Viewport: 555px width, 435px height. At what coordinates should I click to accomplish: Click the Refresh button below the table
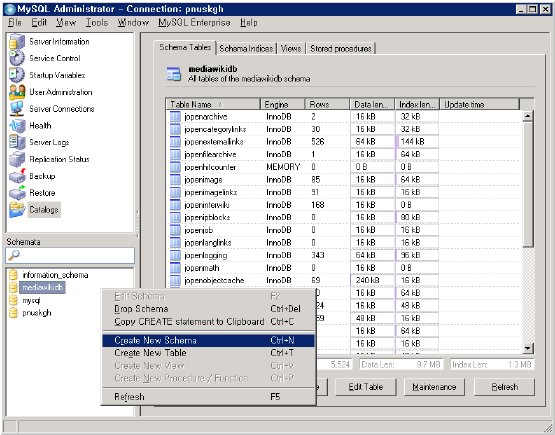point(504,387)
